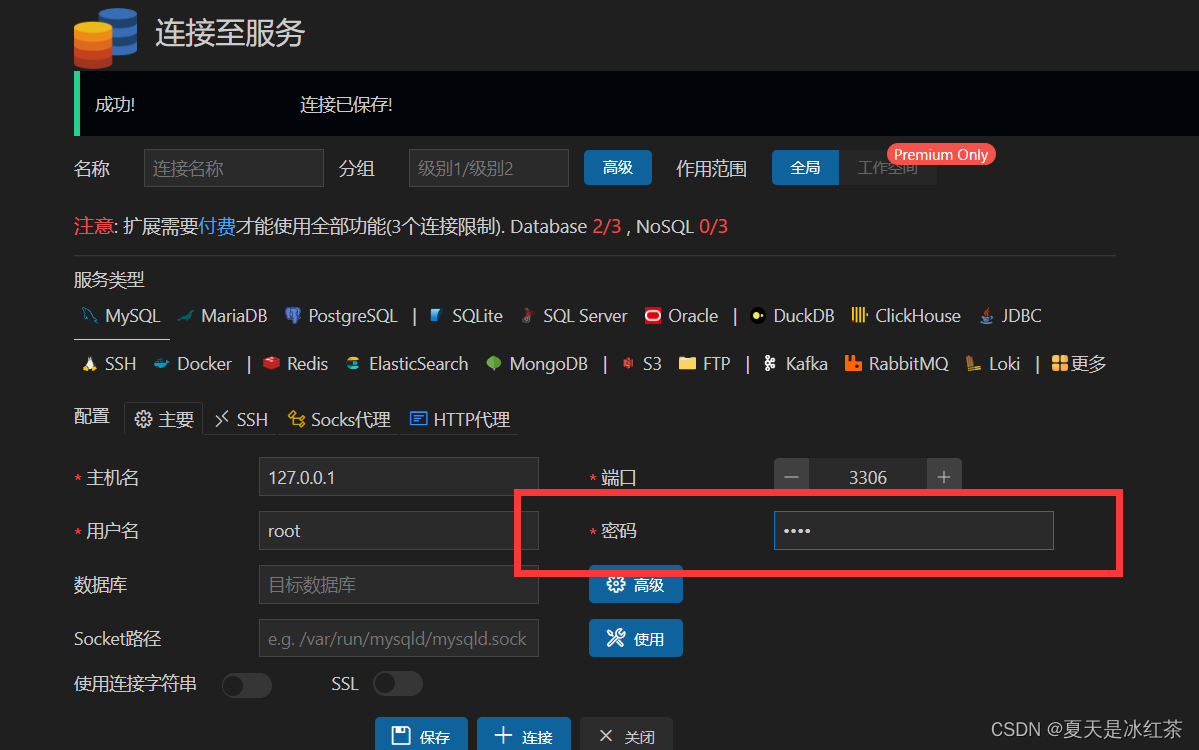Select the DuckDB service type
This screenshot has height=750, width=1199.
tap(792, 316)
